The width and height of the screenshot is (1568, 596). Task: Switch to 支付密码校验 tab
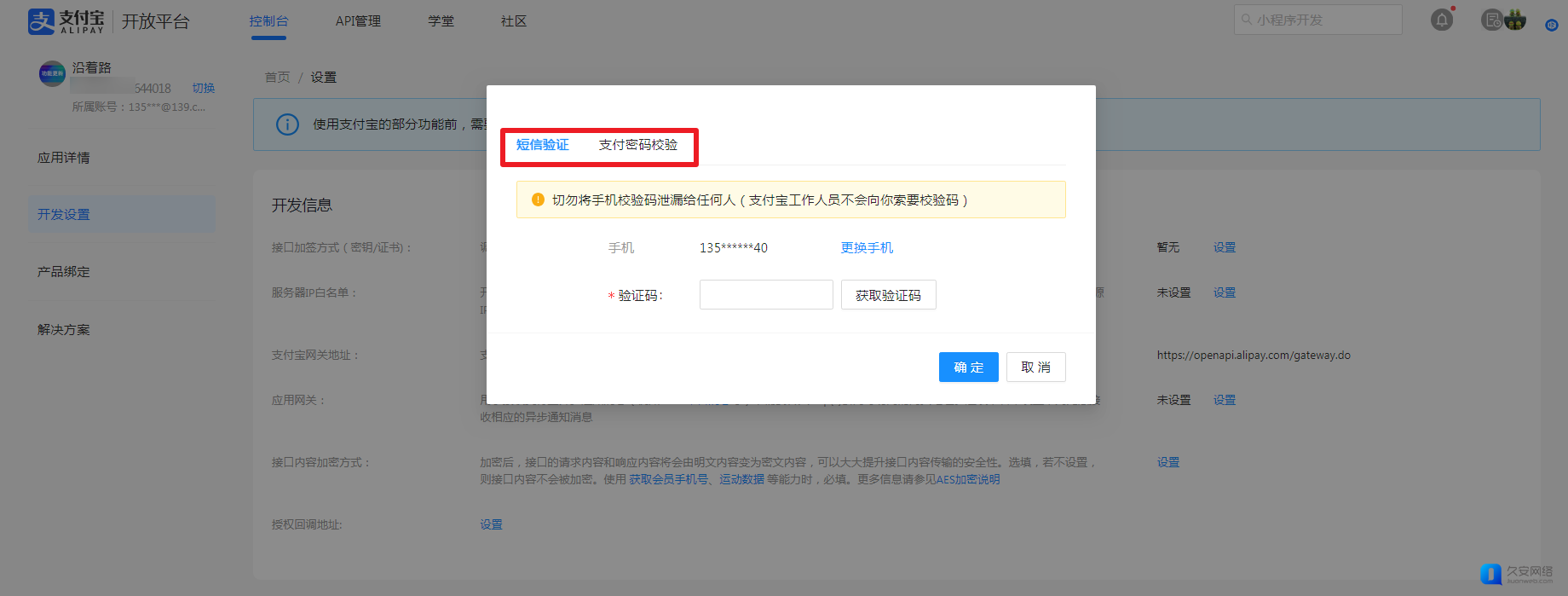637,145
